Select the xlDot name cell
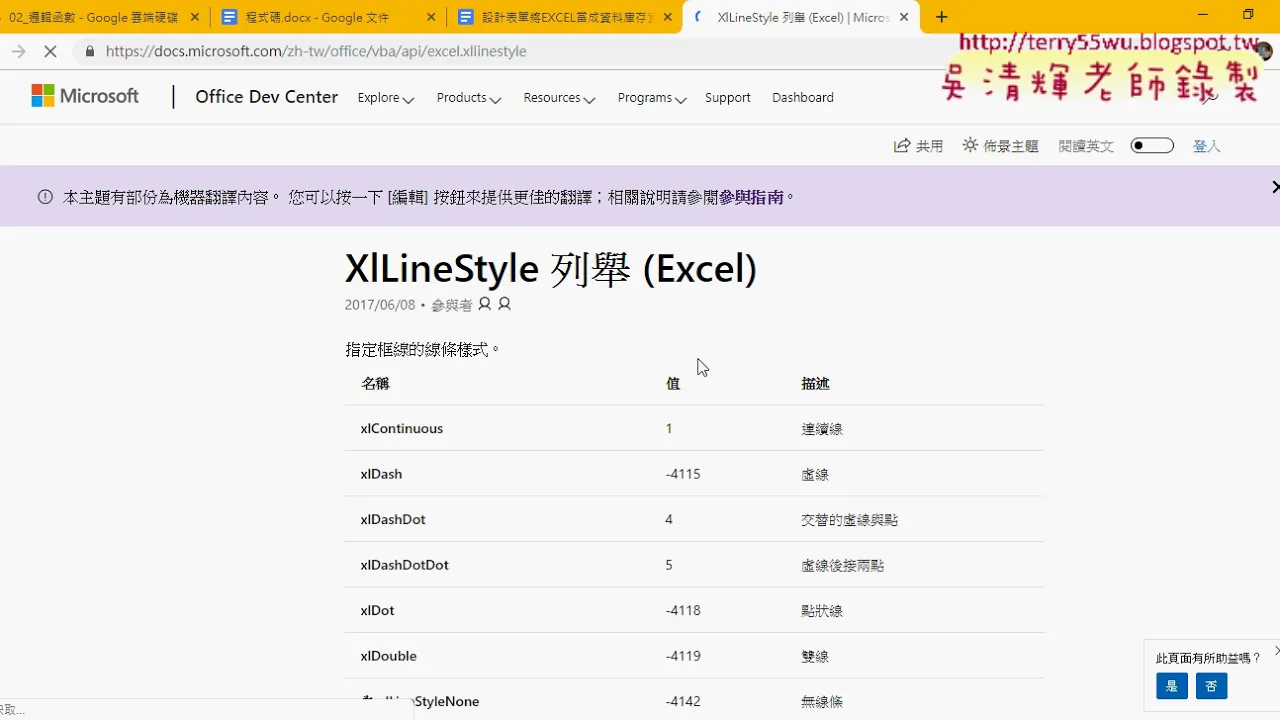 (378, 610)
